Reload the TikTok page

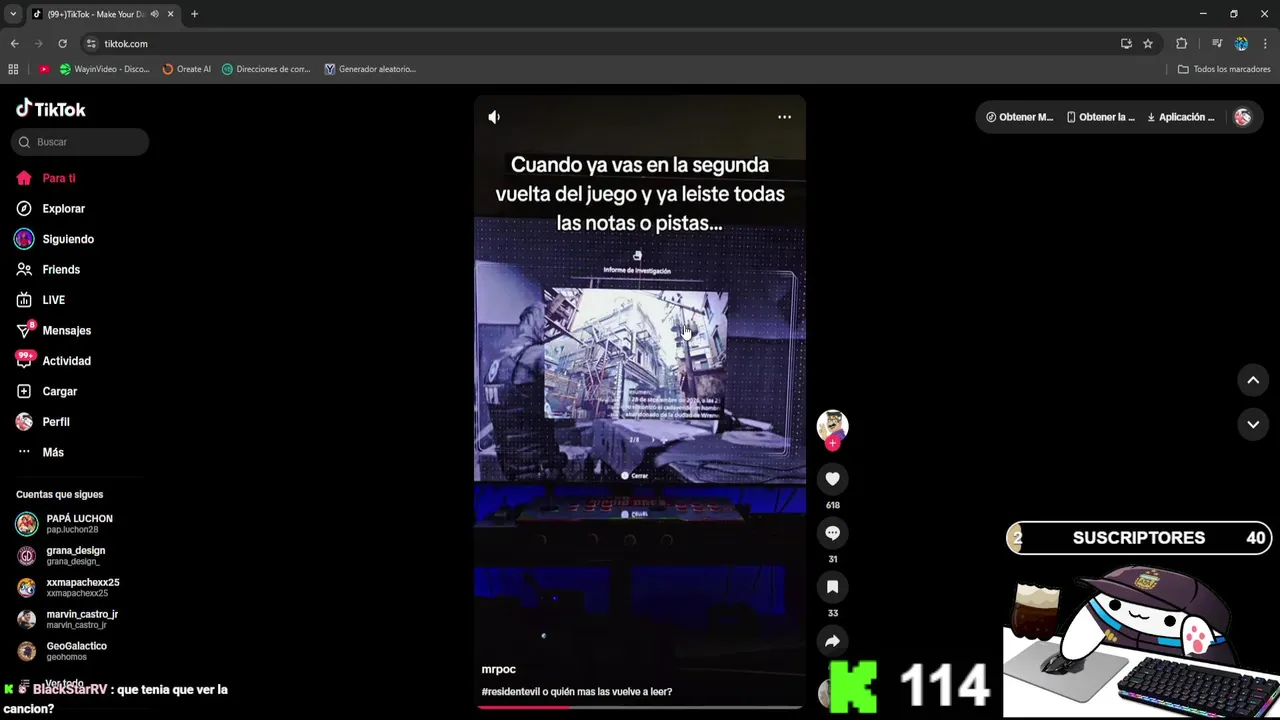[x=62, y=44]
